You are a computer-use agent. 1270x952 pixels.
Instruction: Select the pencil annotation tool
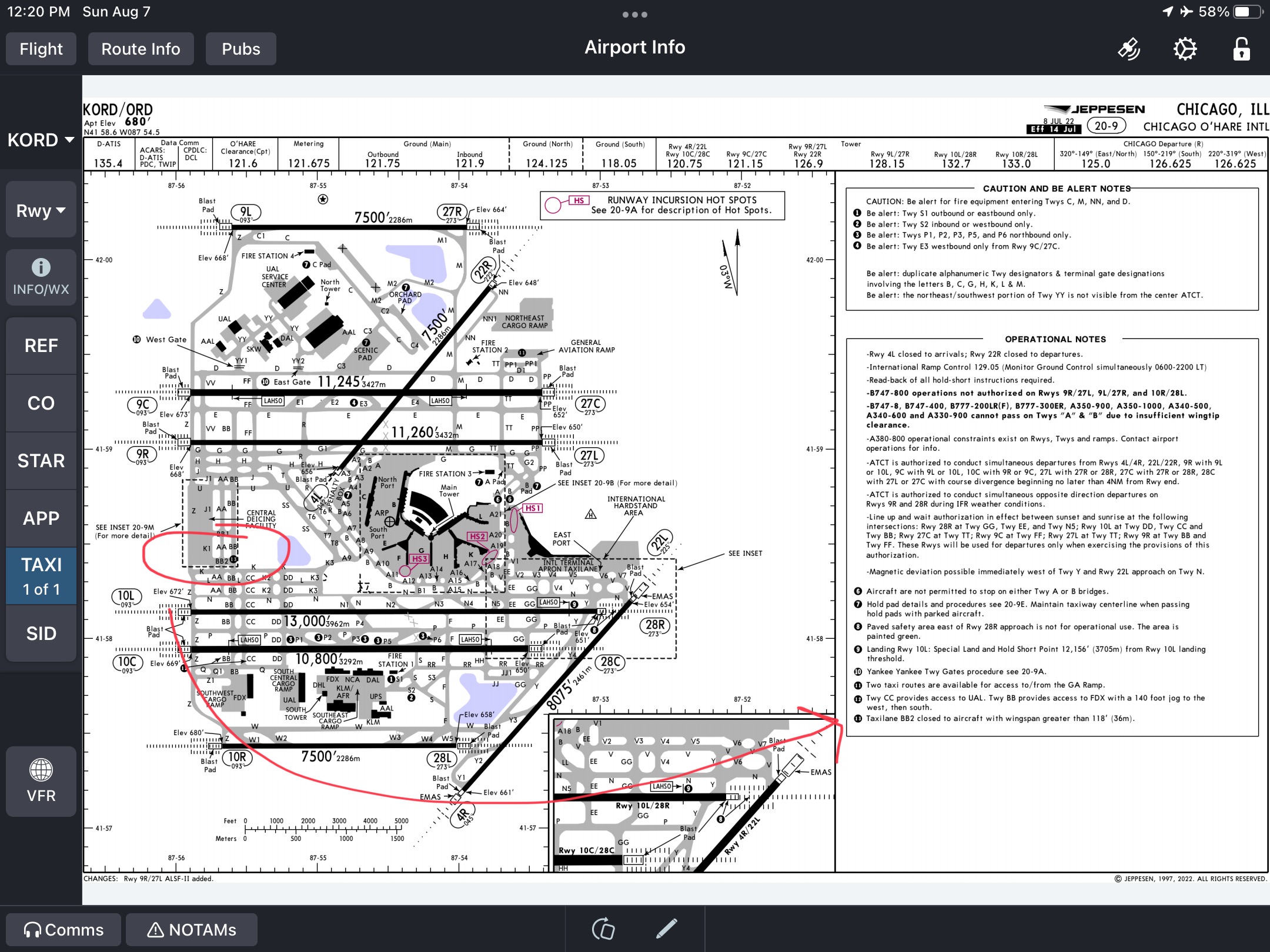pyautogui.click(x=667, y=929)
